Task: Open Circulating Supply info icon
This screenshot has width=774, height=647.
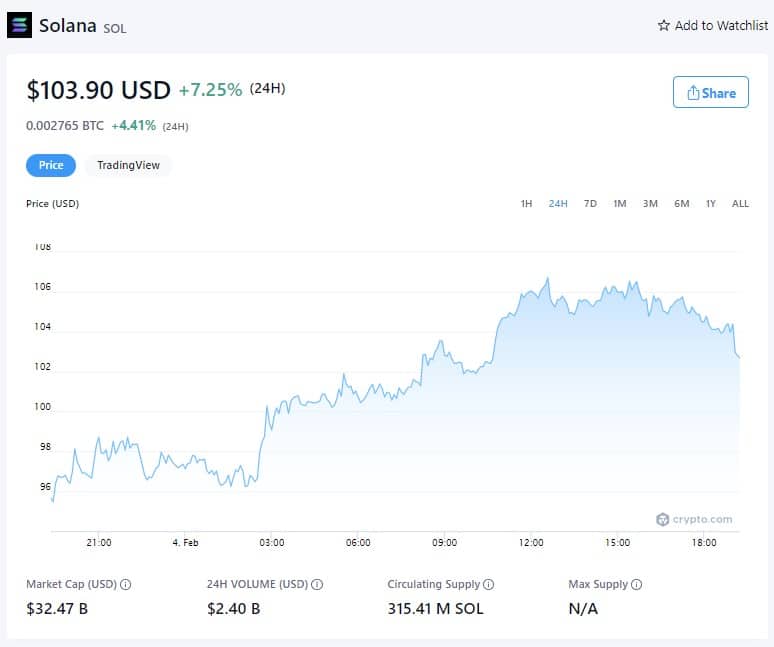Action: click(x=488, y=585)
